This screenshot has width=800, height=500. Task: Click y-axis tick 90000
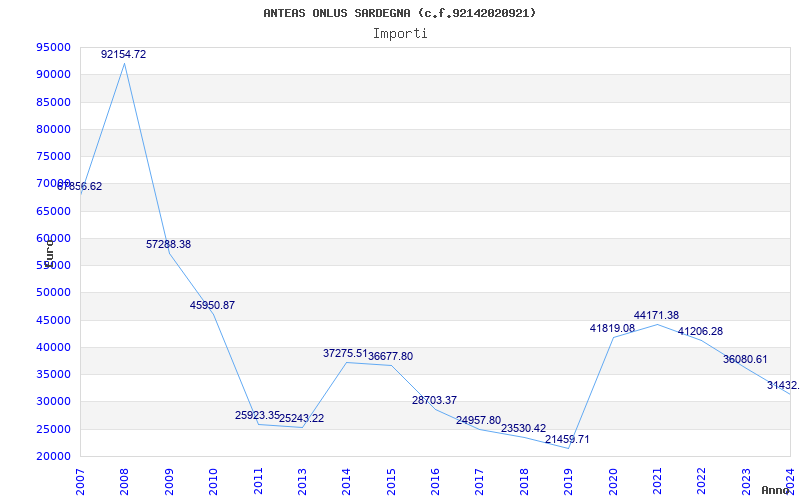pyautogui.click(x=54, y=74)
